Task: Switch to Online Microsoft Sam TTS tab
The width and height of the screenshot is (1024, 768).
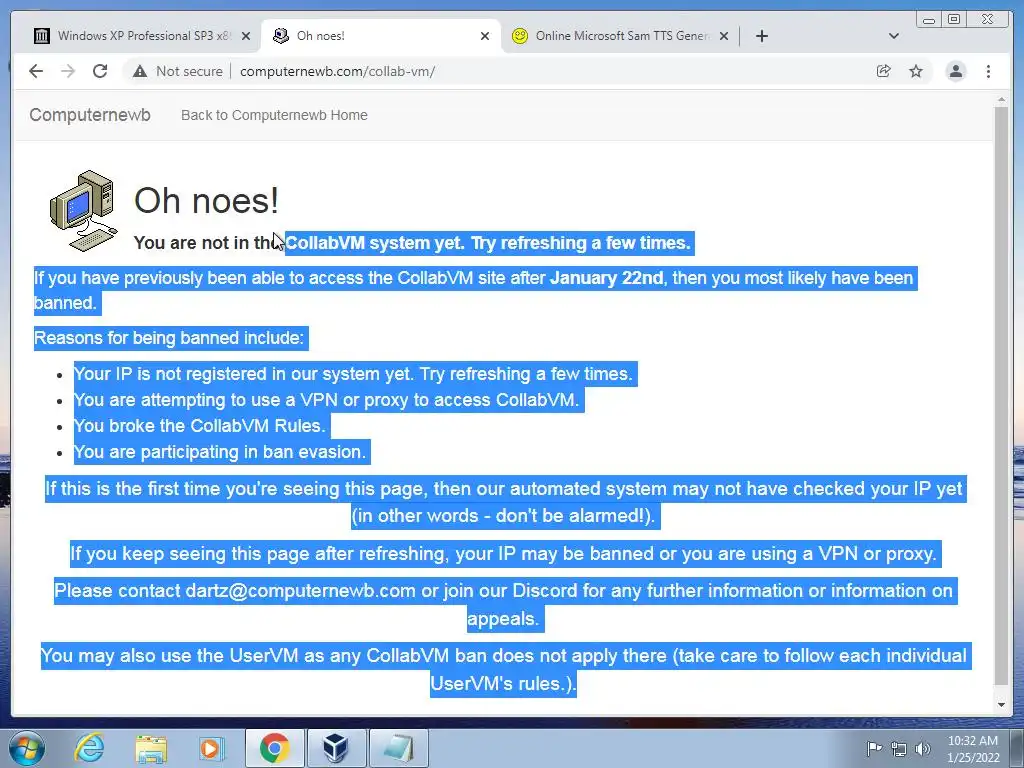Action: [x=620, y=36]
